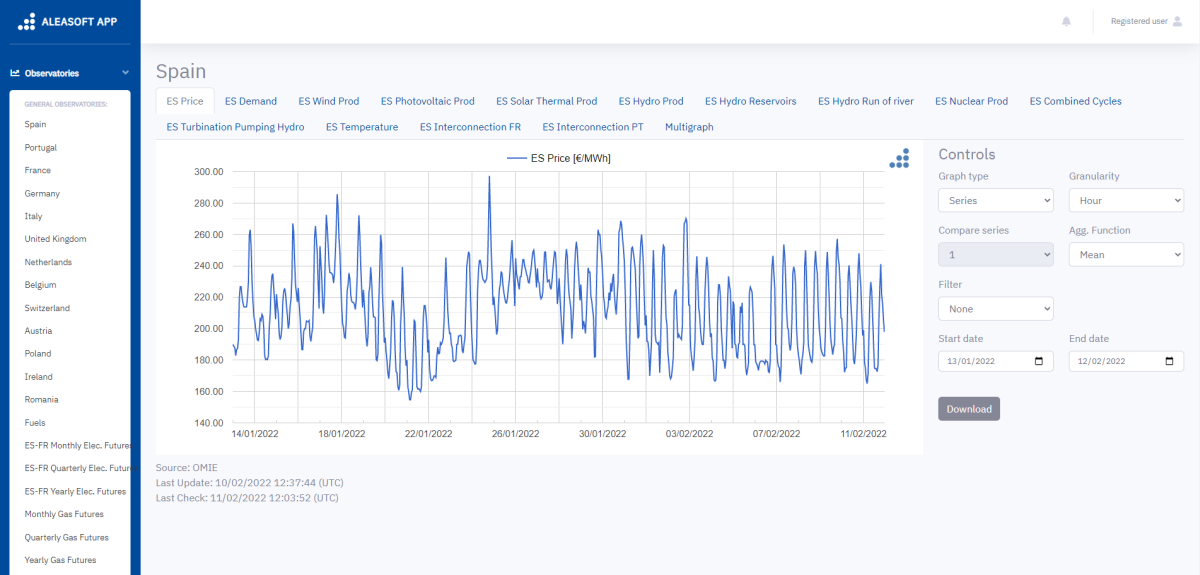Collapse the Observatories sidebar chevron

click(x=125, y=73)
